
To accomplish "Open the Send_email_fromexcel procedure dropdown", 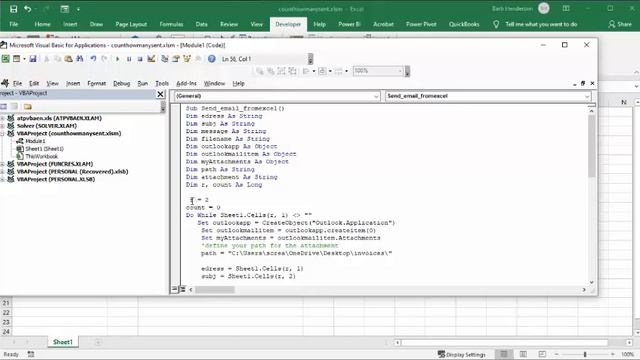I will 587,96.
